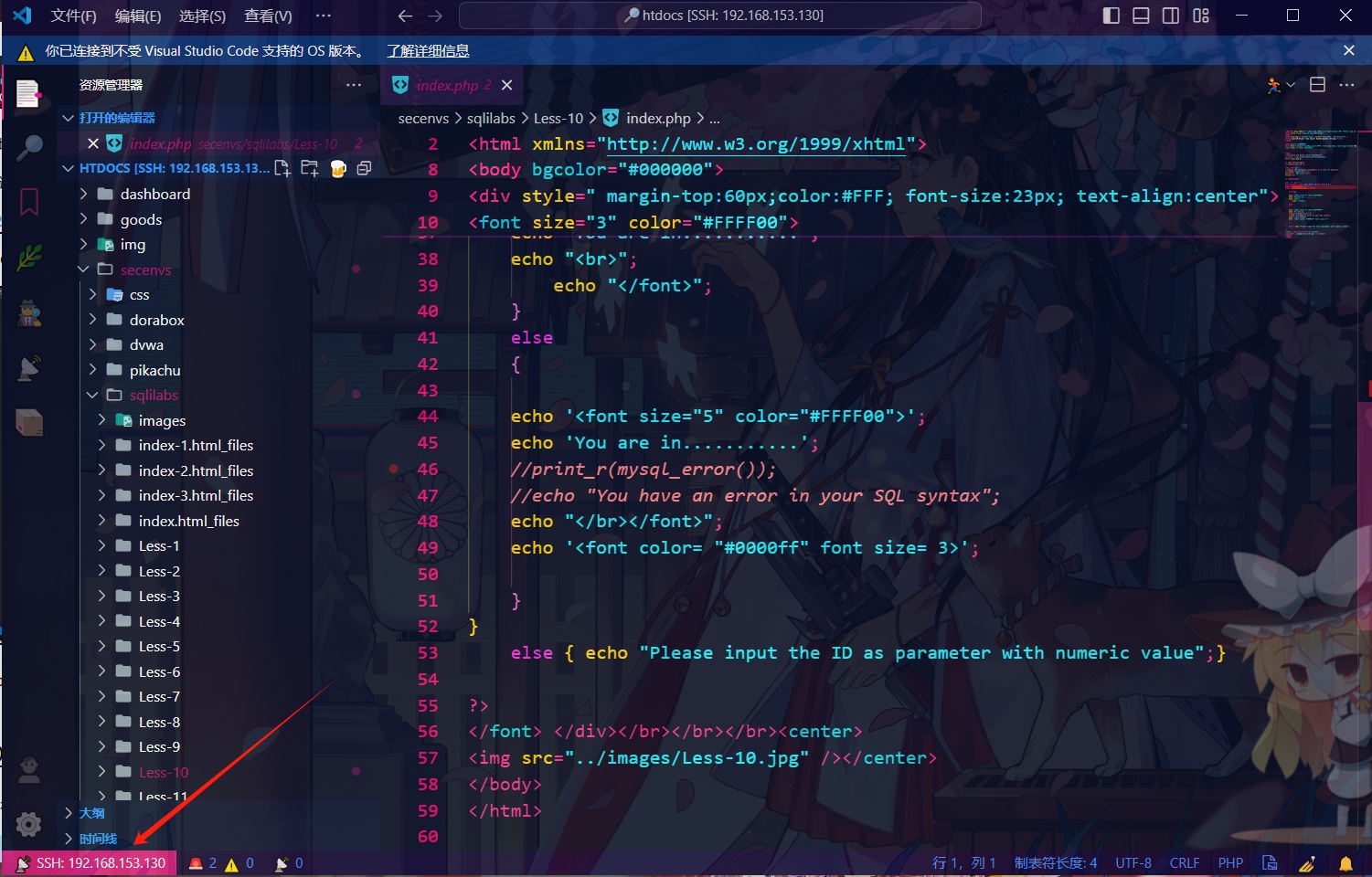
Task: Open the package box icon view
Action: 28,422
